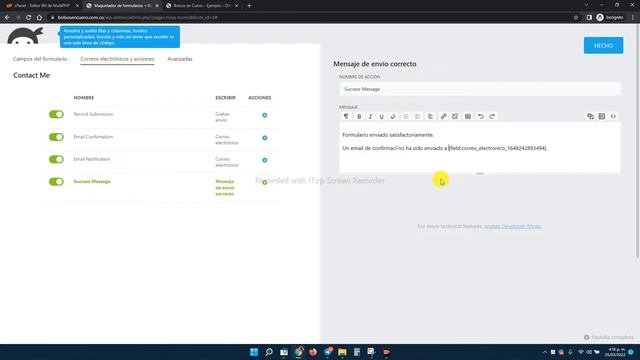Open the browser three-dot menu
Screen dimensions: 640x360
point(633,18)
